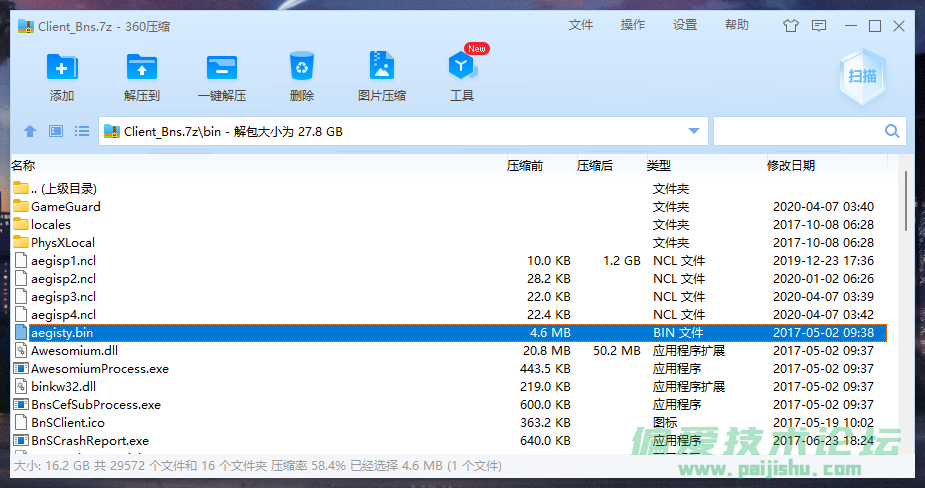
Task: Select the BnSClient.ico file name
Action: click(x=68, y=423)
